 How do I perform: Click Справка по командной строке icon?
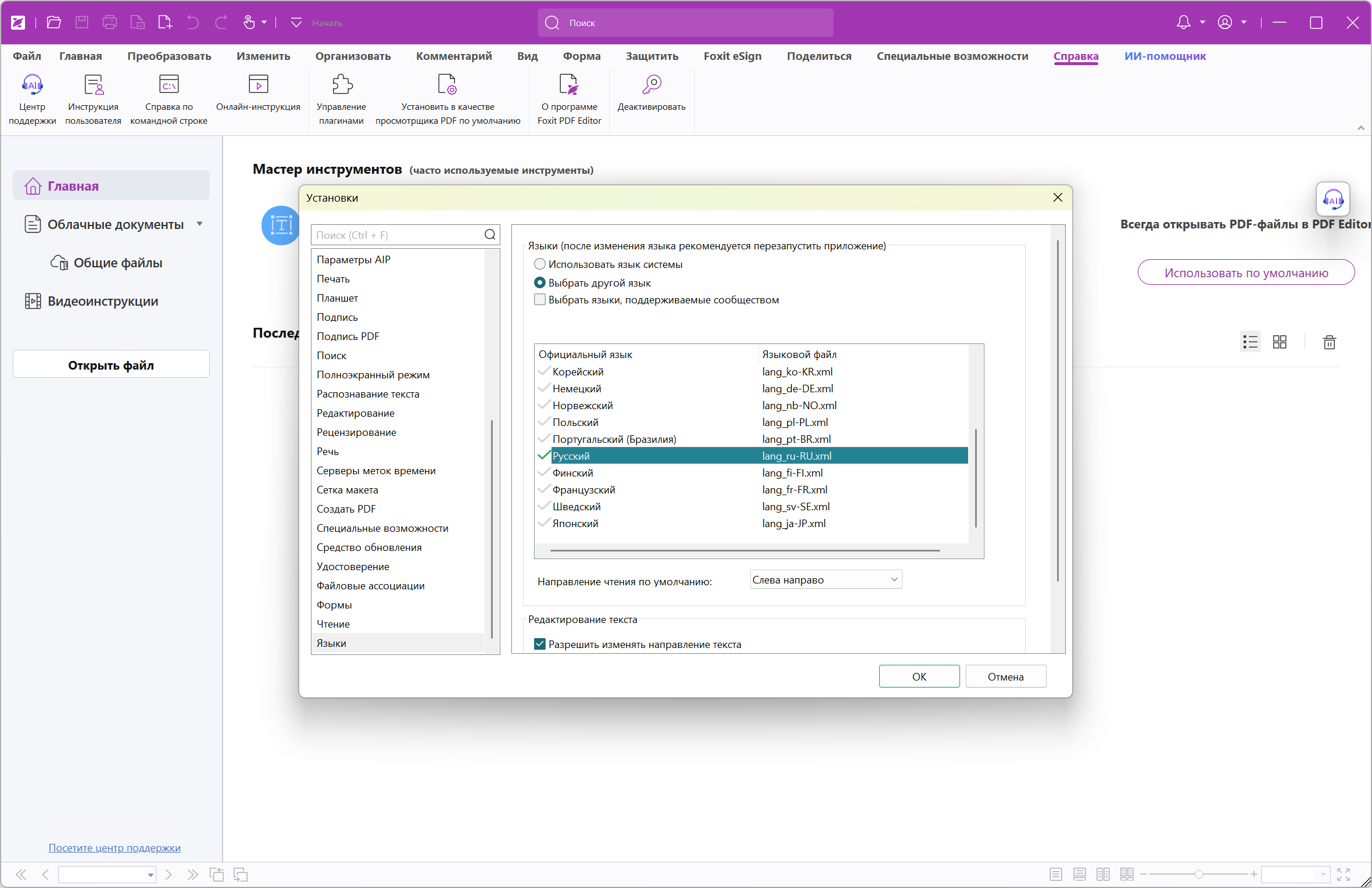tap(169, 85)
